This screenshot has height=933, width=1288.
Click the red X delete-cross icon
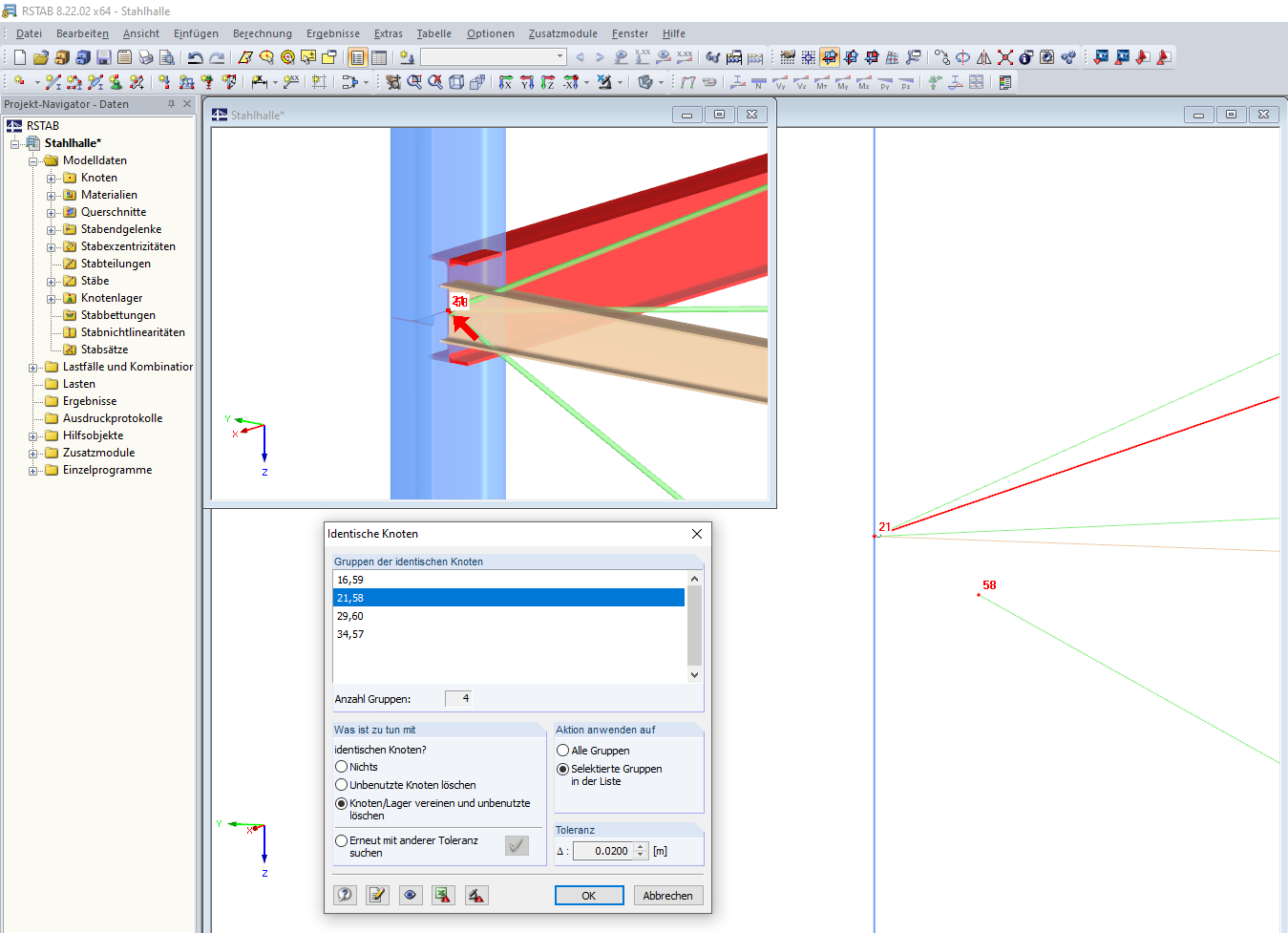1005,57
